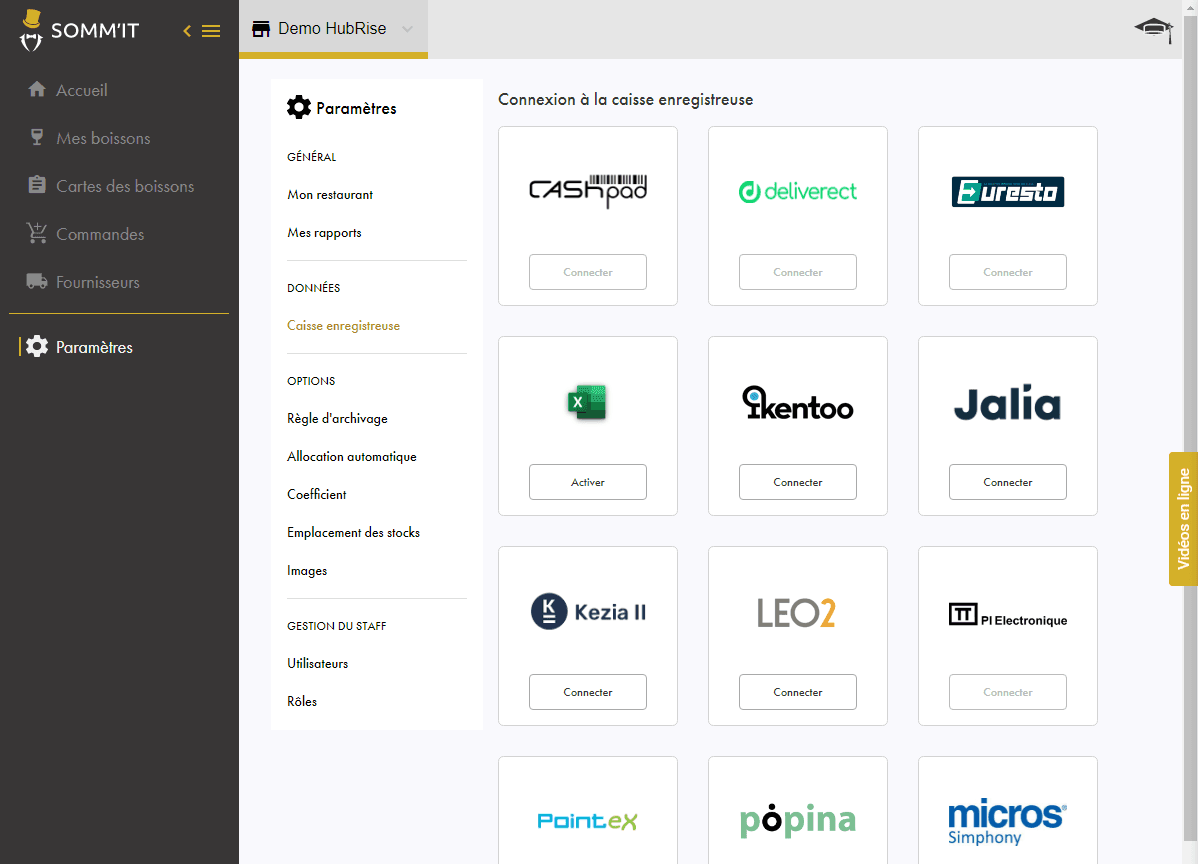
Task: Click the SOMM'IT top hat logo
Action: (x=31, y=31)
